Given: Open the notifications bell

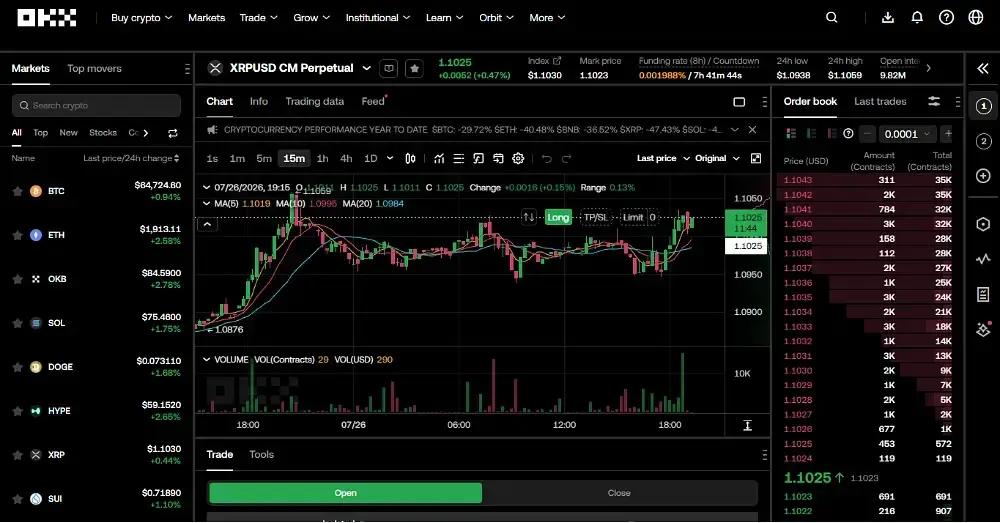Looking at the screenshot, I should 917,18.
